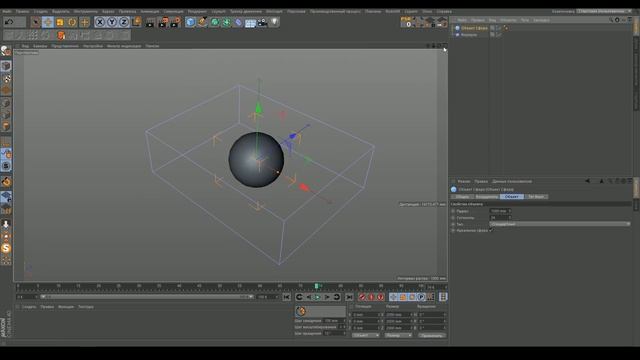Toggle position keyframe recording
Screen dimensions: 640x360
click(393, 297)
